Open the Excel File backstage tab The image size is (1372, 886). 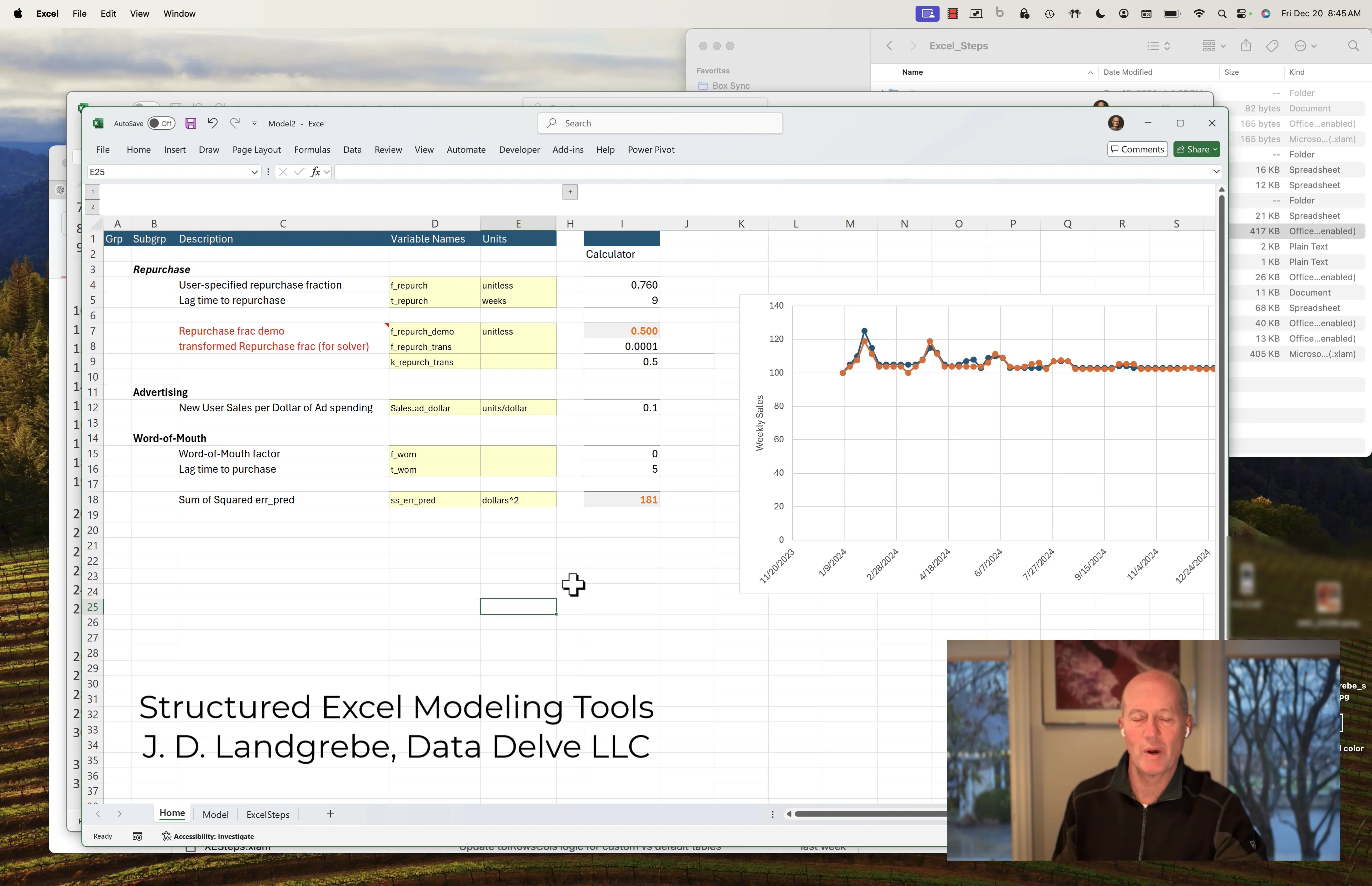pos(102,149)
